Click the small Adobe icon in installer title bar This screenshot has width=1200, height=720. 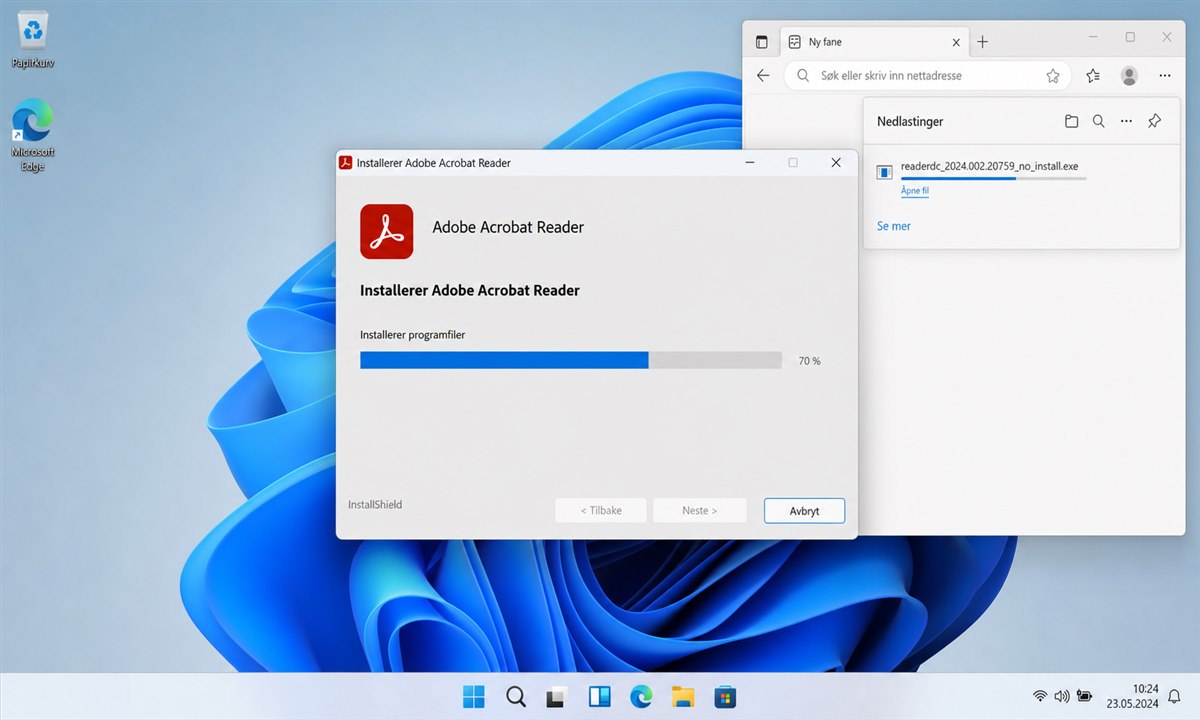(346, 162)
